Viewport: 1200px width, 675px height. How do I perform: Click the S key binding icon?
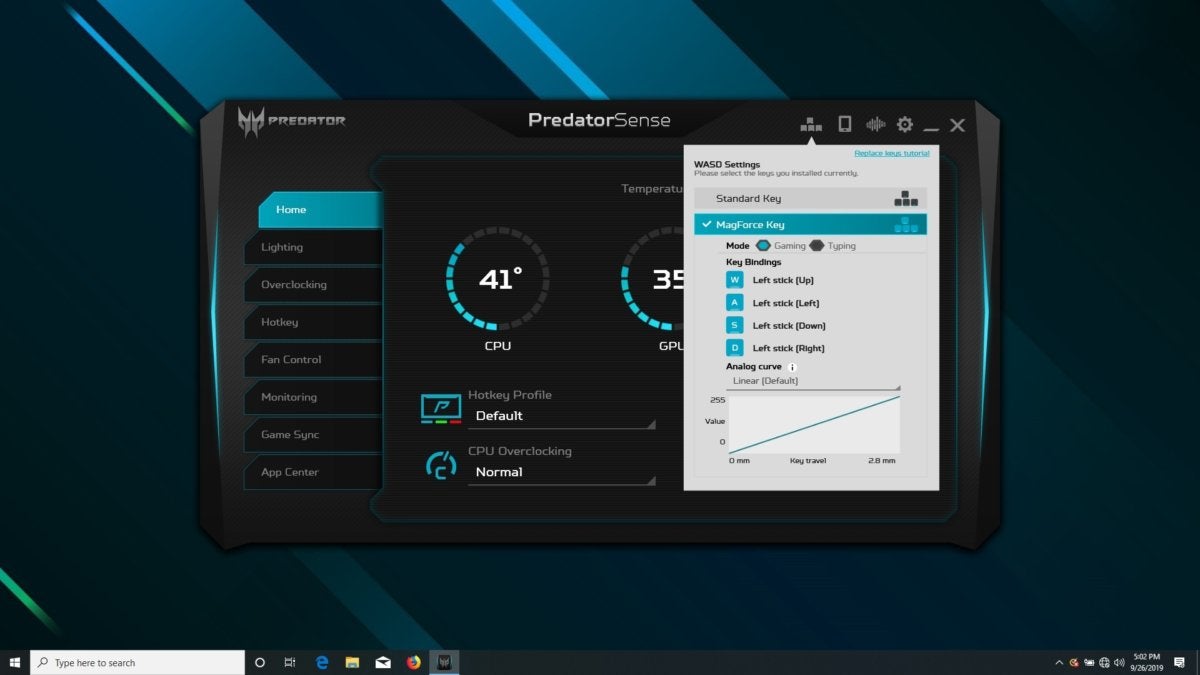735,325
